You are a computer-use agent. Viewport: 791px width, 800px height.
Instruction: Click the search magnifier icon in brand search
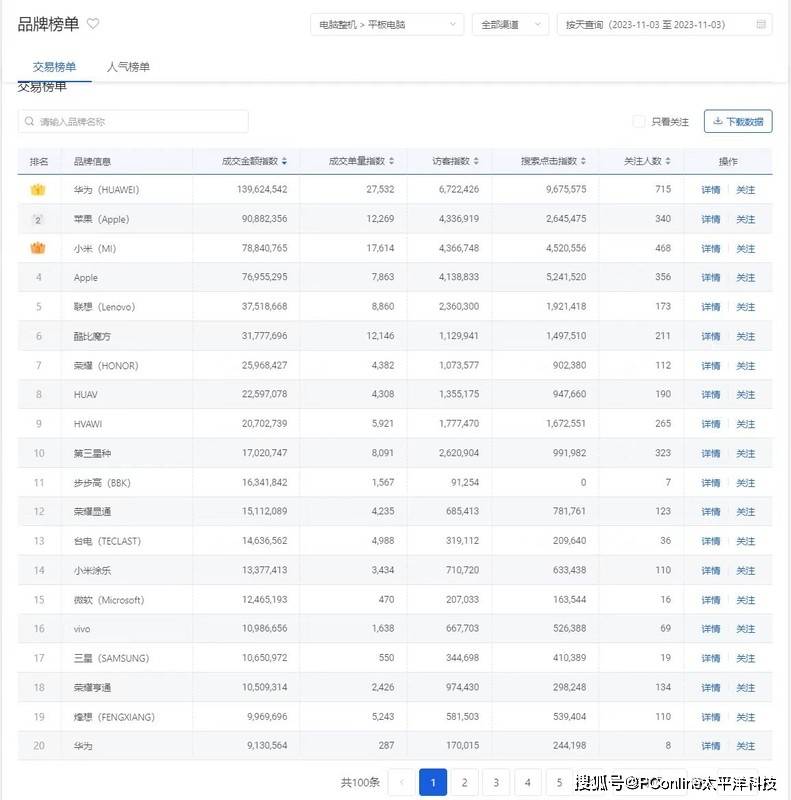(x=30, y=121)
